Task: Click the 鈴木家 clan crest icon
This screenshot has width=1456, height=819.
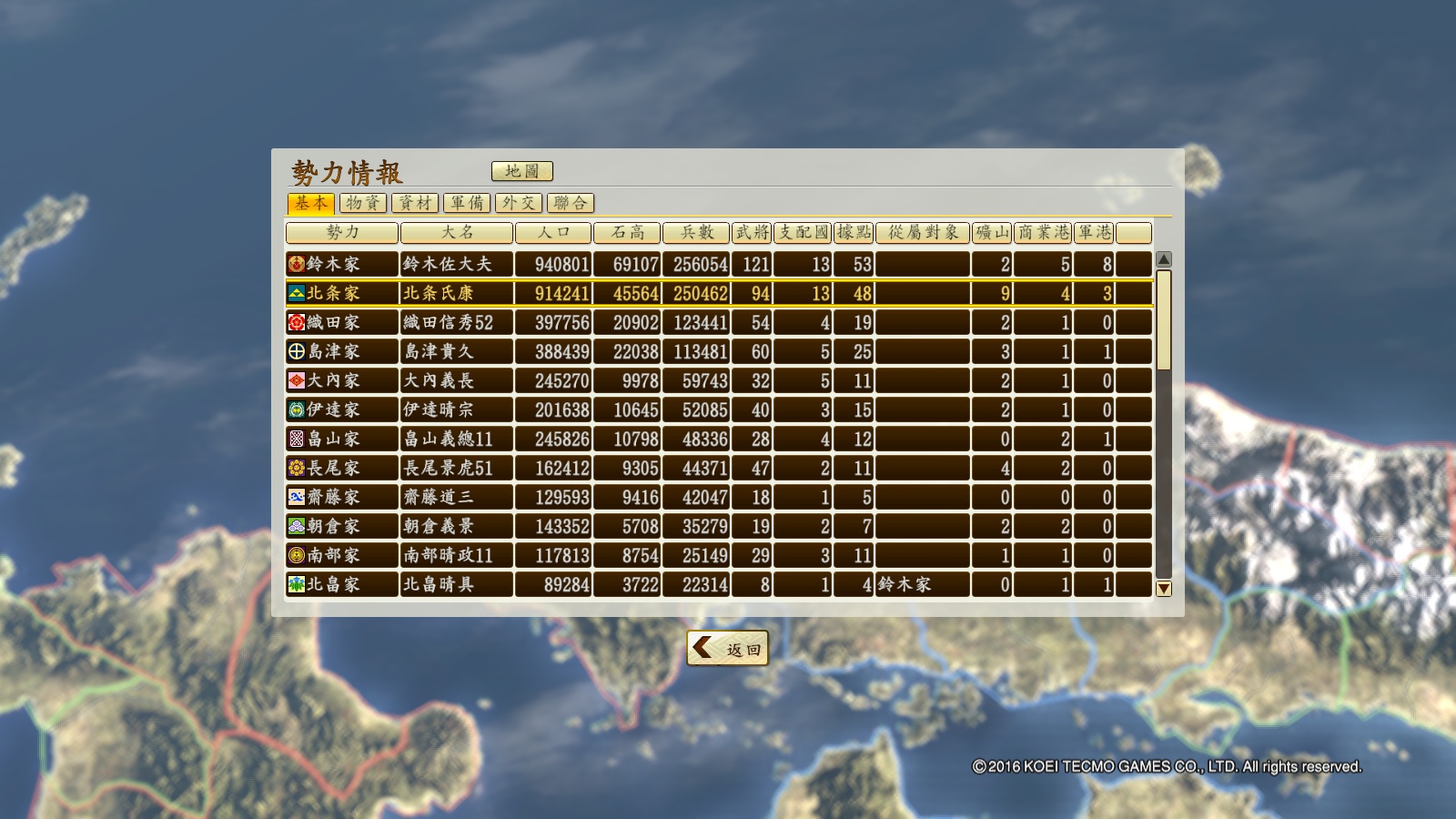Action: (x=297, y=264)
